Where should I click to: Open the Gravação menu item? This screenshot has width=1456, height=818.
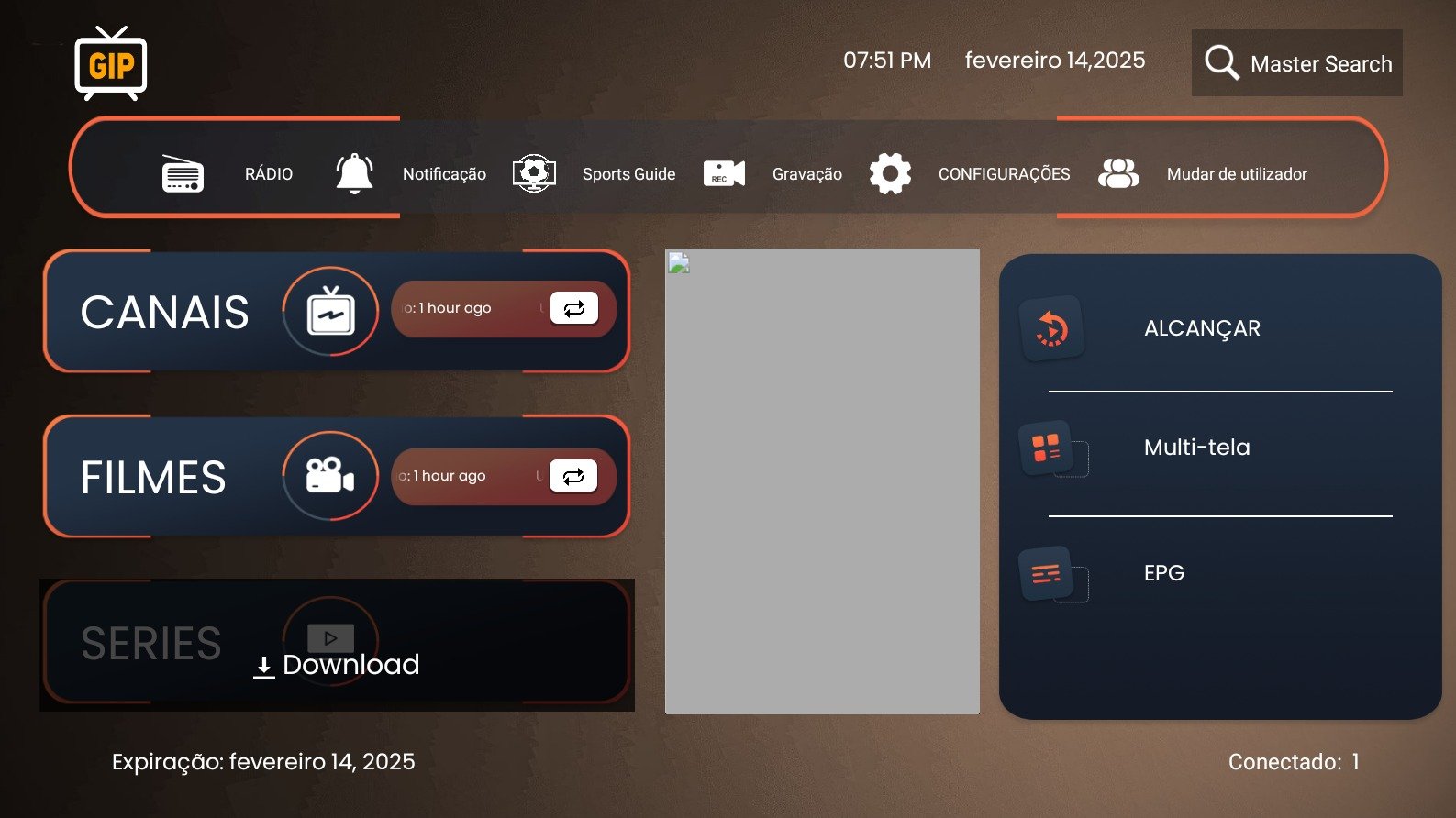pos(807,174)
